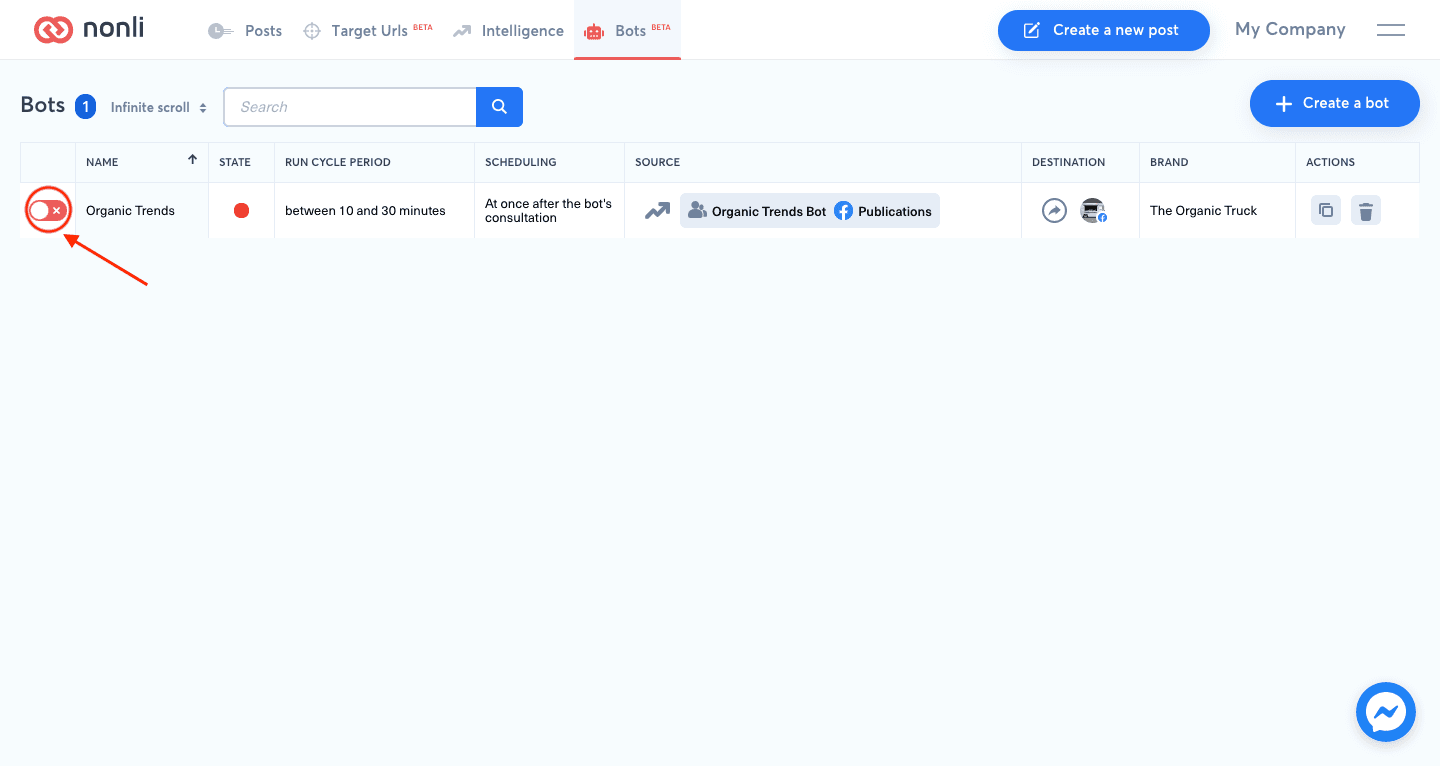This screenshot has height=766, width=1440.
Task: Click the Intelligence trend icon
Action: coord(462,31)
